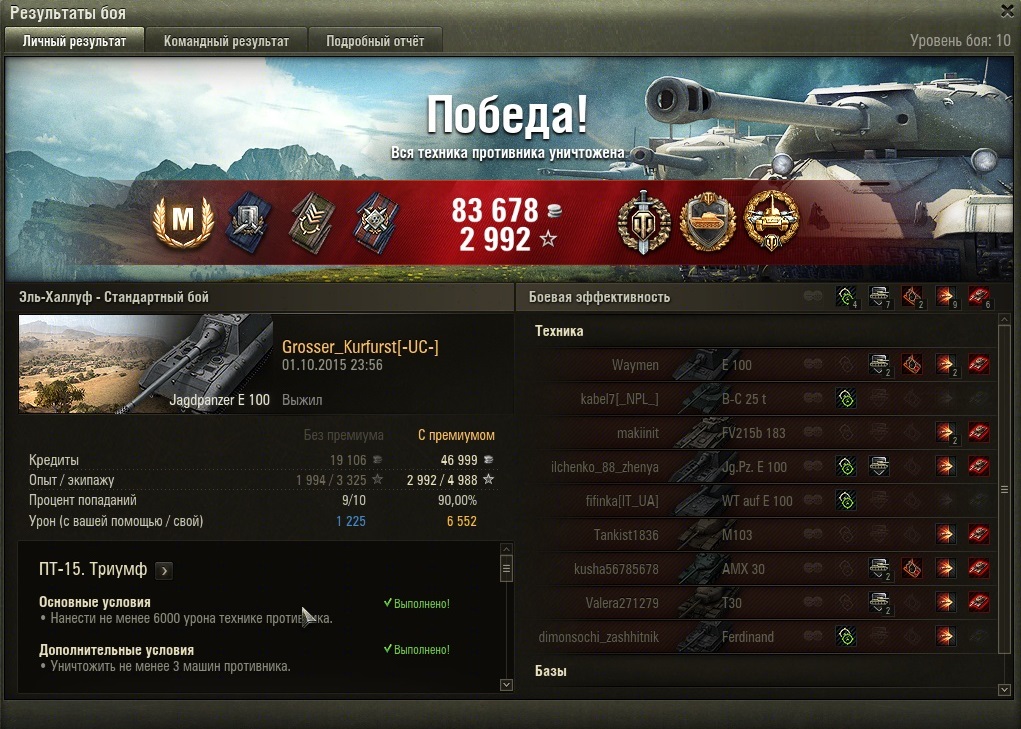Expand the ПТ-15. Триумф mission arrow
1021x729 pixels.
point(164,571)
